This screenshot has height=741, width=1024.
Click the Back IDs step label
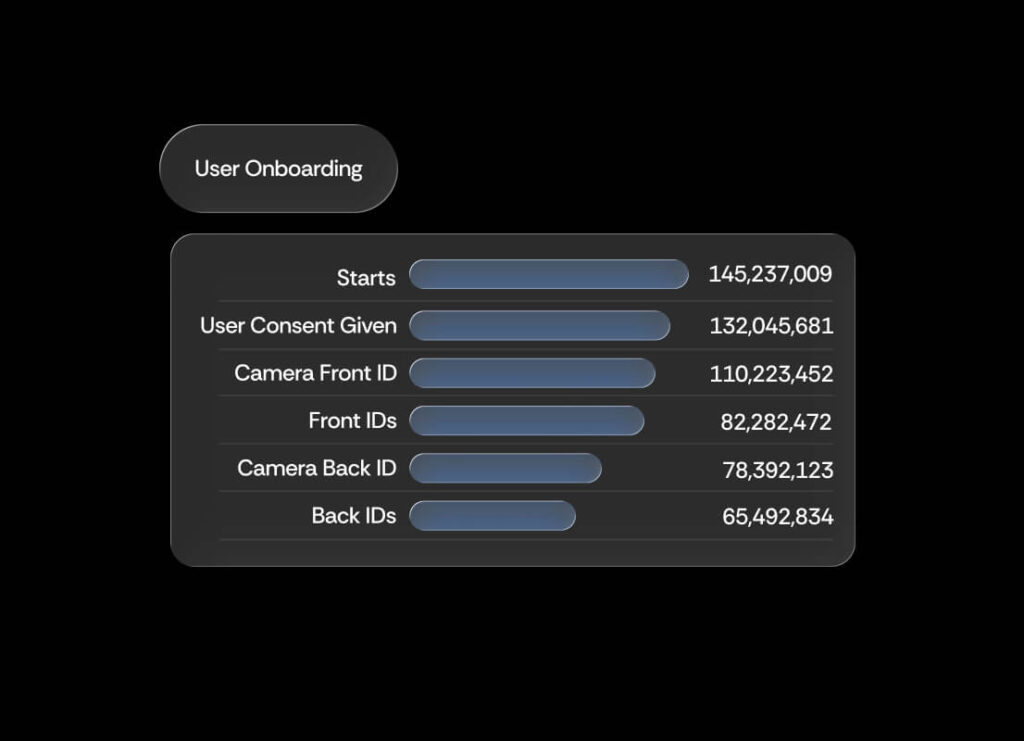[x=353, y=516]
